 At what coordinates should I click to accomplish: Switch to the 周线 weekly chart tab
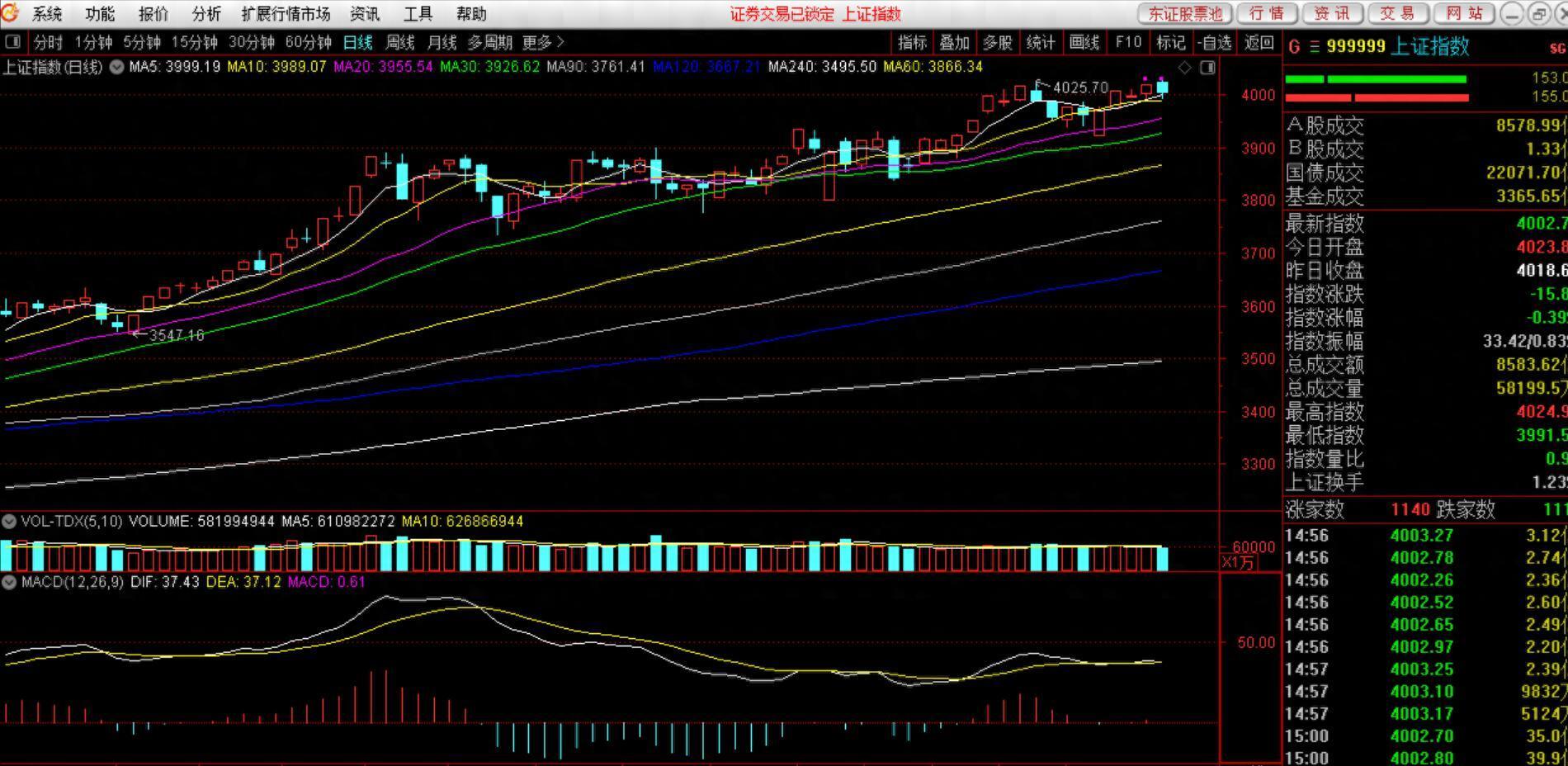400,42
